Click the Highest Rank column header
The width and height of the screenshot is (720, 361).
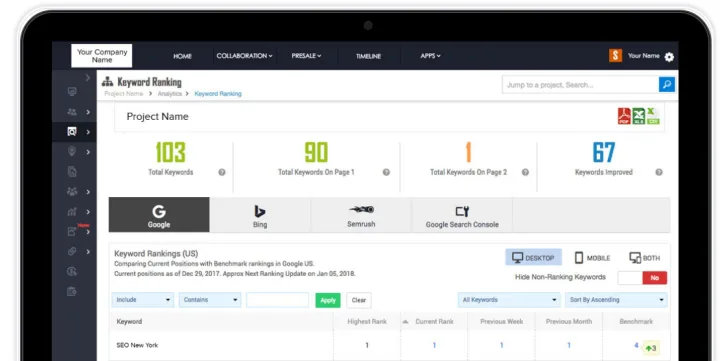[367, 322]
